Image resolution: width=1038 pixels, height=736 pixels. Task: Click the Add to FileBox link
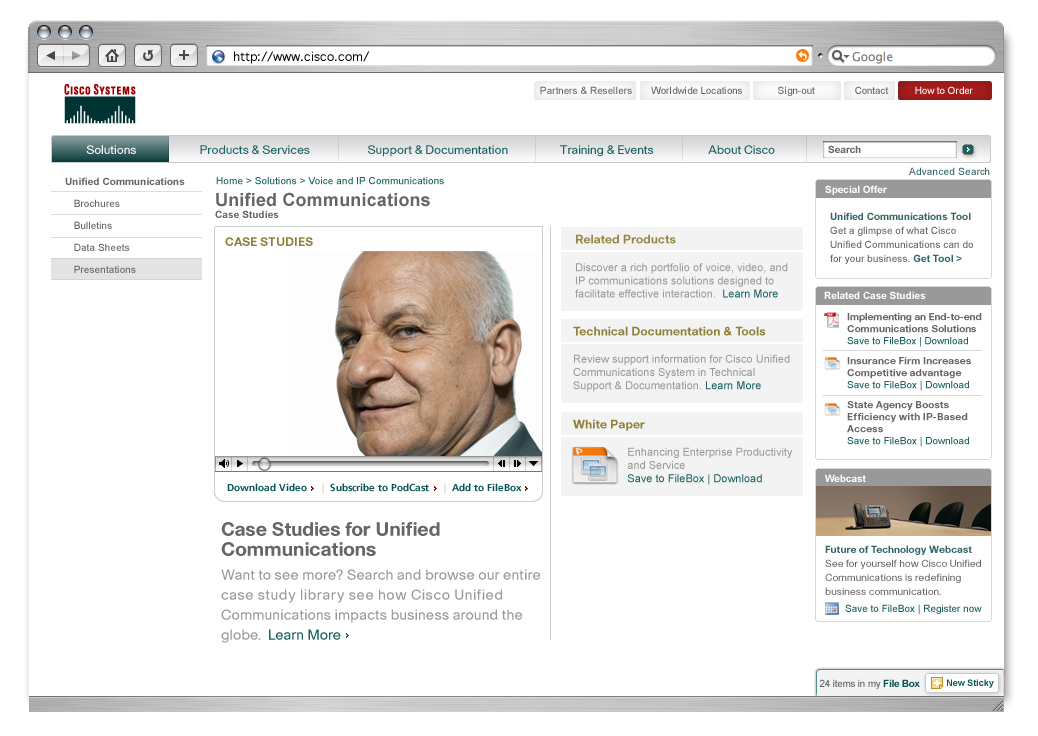tap(490, 488)
